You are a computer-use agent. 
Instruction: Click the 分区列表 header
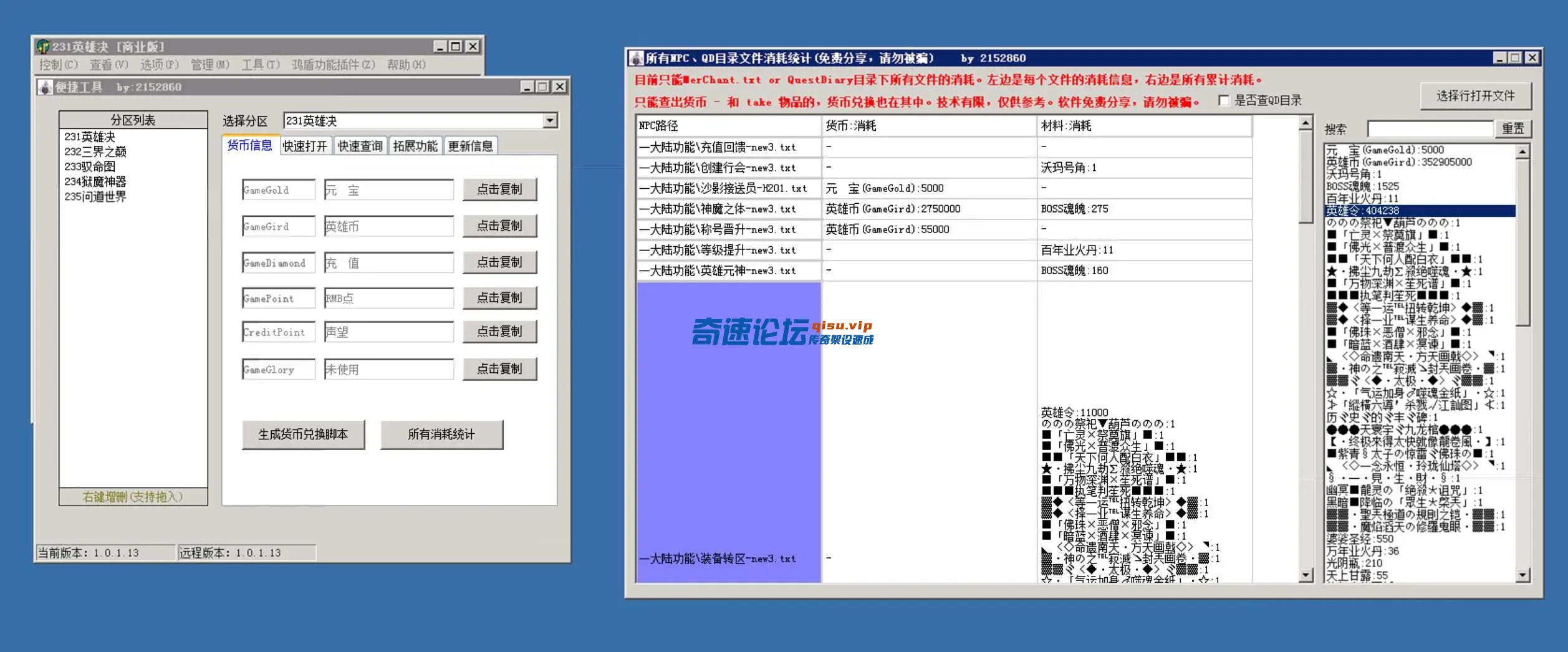click(x=133, y=120)
